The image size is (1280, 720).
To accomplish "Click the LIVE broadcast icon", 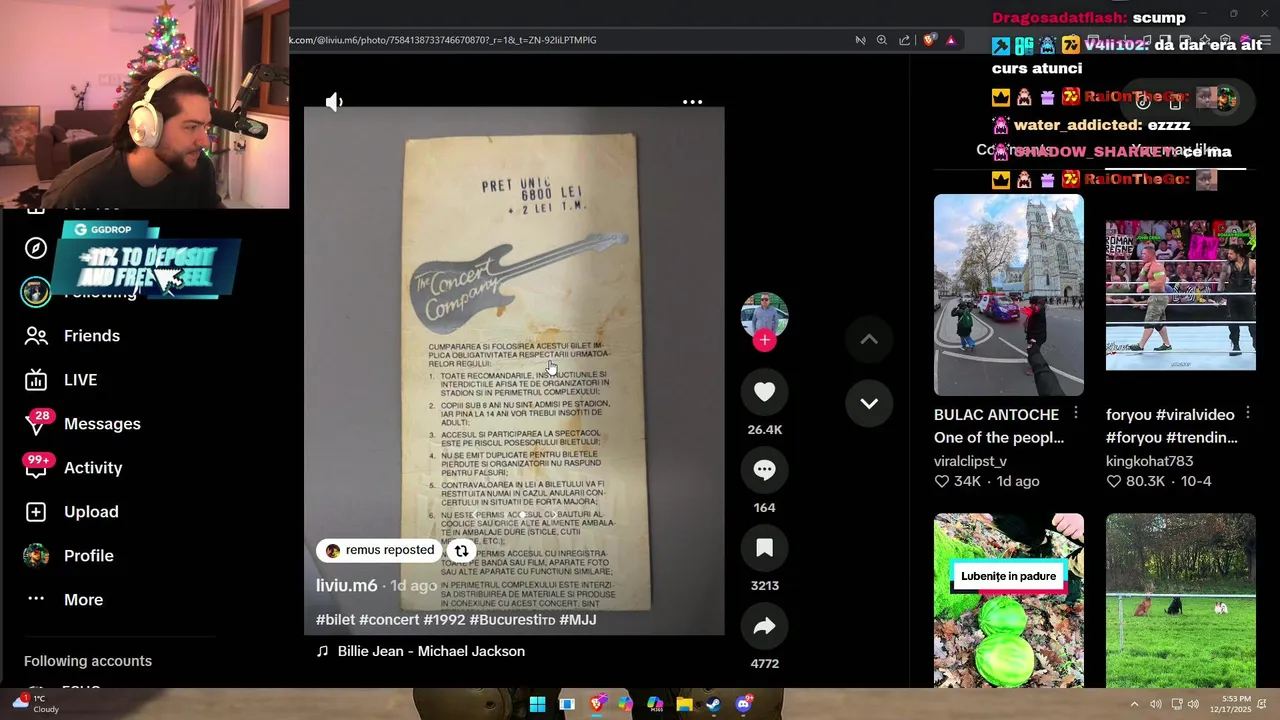I will [x=36, y=380].
